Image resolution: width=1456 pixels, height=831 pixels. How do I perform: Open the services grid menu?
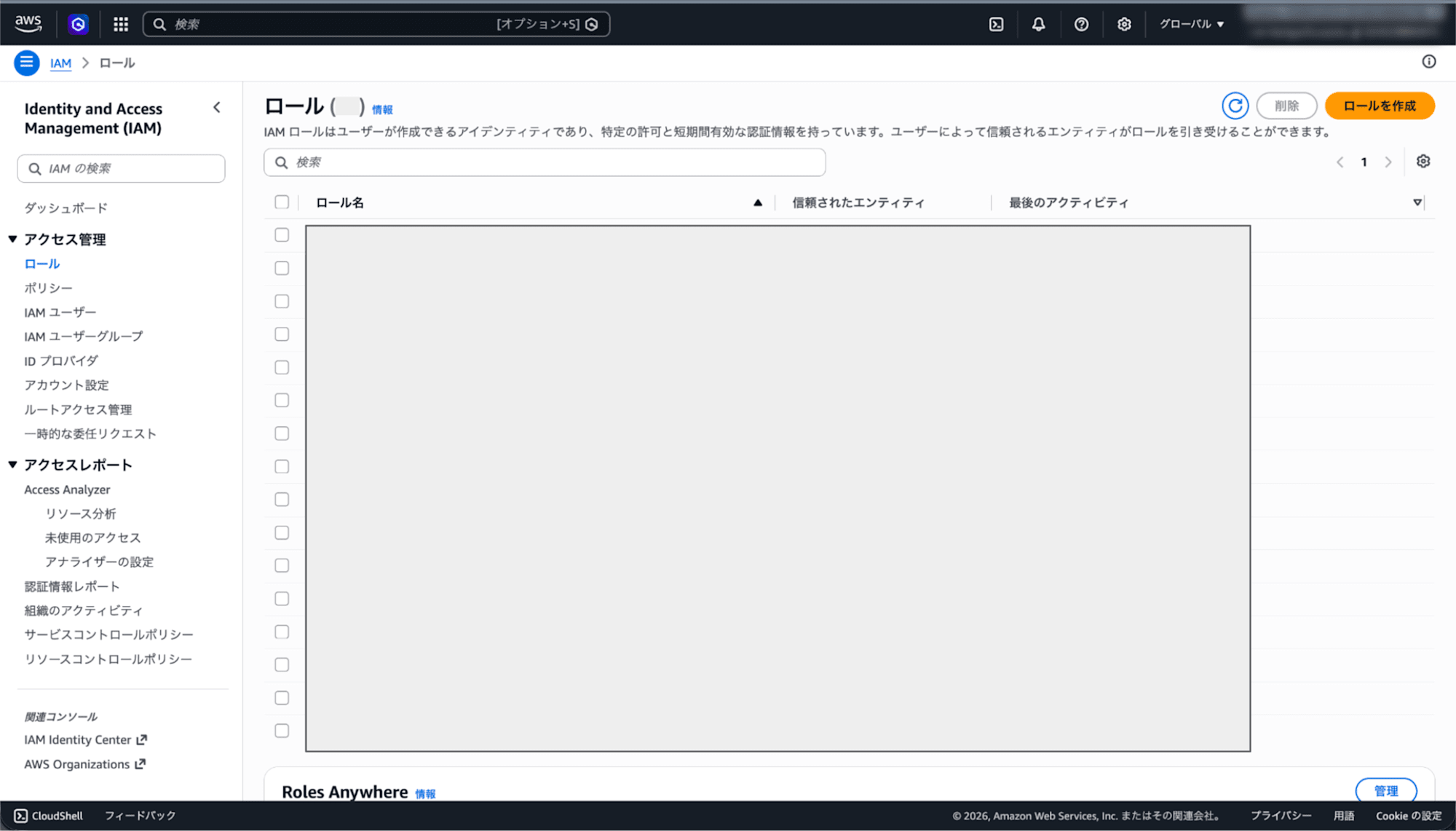tap(121, 24)
